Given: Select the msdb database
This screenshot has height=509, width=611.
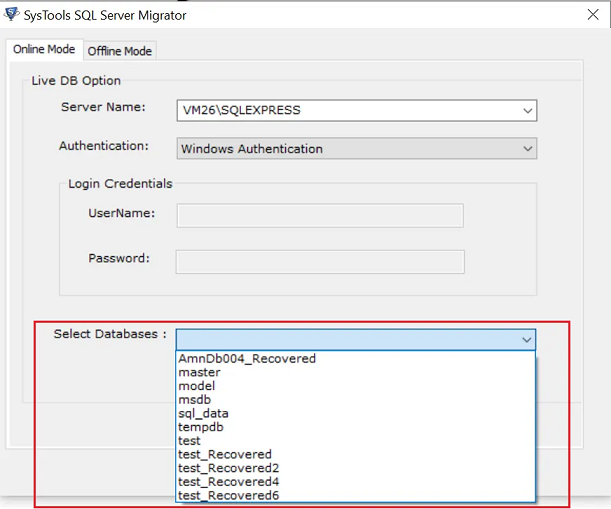Looking at the screenshot, I should click(356, 399).
